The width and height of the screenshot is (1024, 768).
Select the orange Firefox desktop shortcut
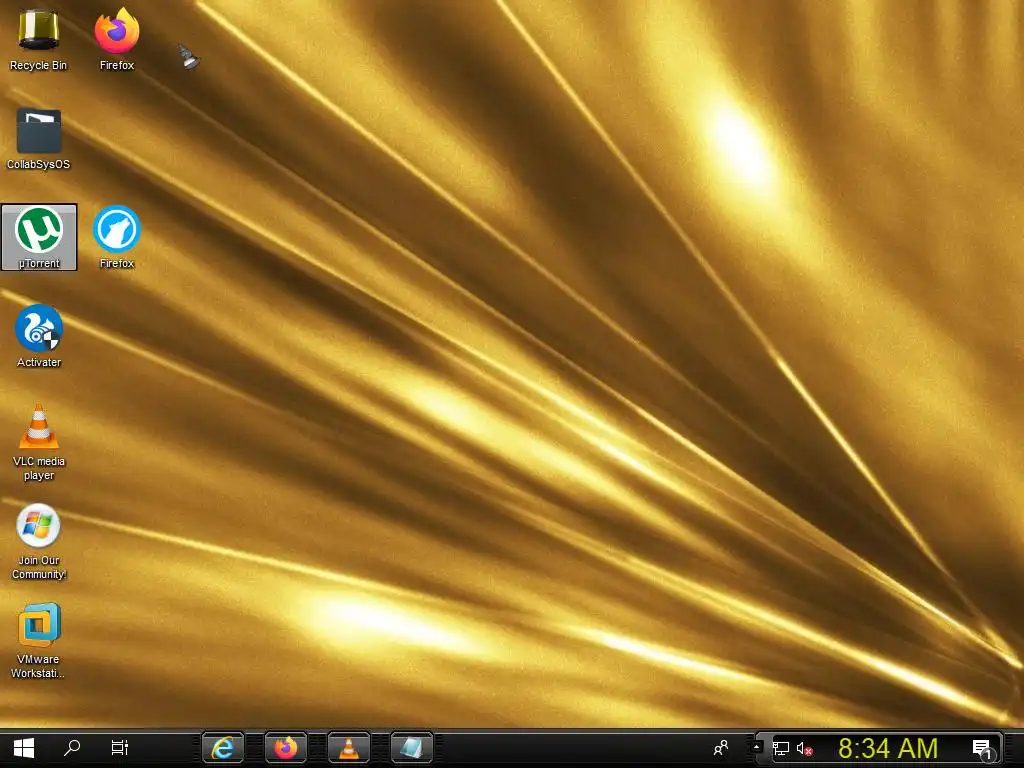coord(117,39)
